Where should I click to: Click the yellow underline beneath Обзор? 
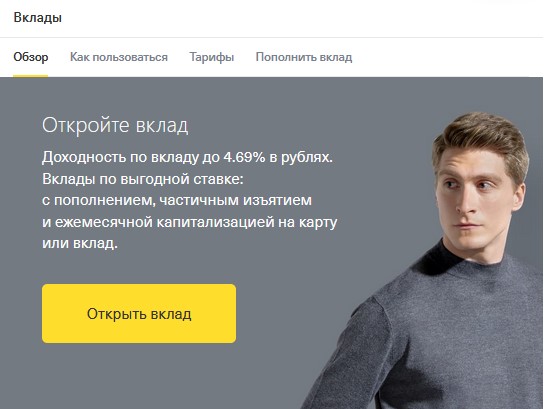31,76
